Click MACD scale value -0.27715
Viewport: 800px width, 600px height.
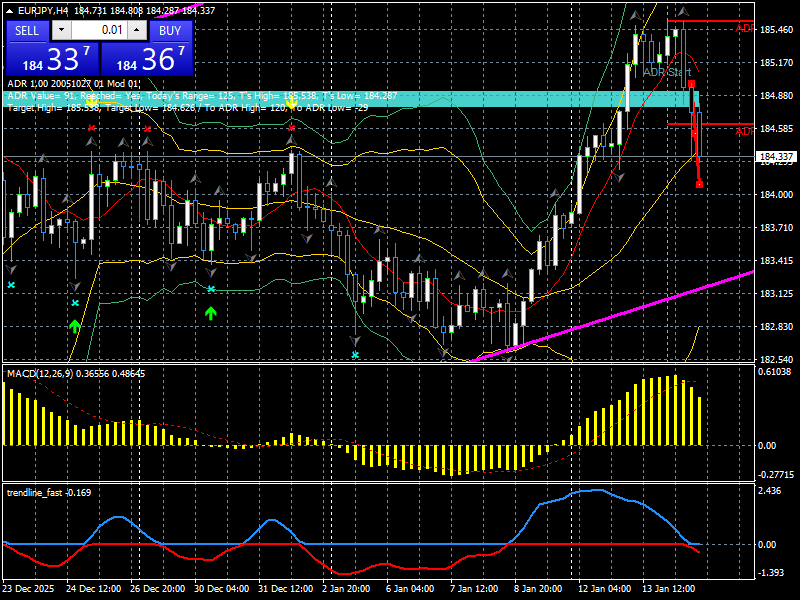776,474
